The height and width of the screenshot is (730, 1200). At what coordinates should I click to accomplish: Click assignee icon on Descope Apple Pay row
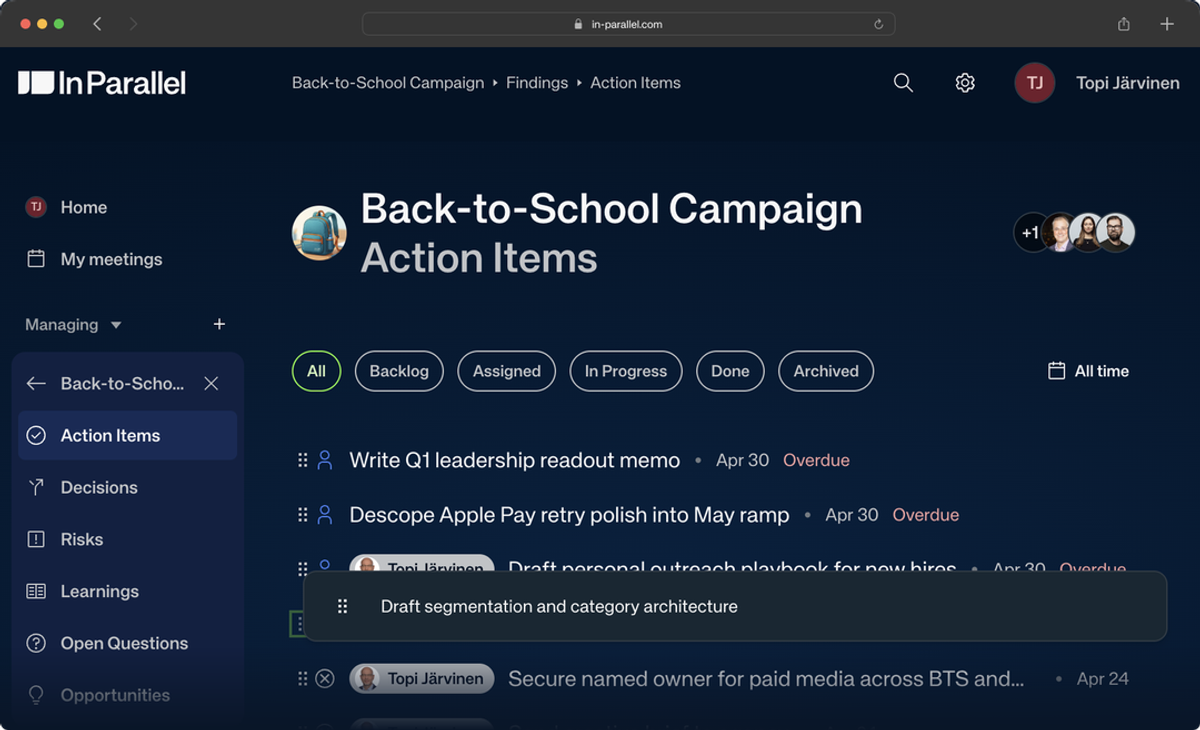324,515
